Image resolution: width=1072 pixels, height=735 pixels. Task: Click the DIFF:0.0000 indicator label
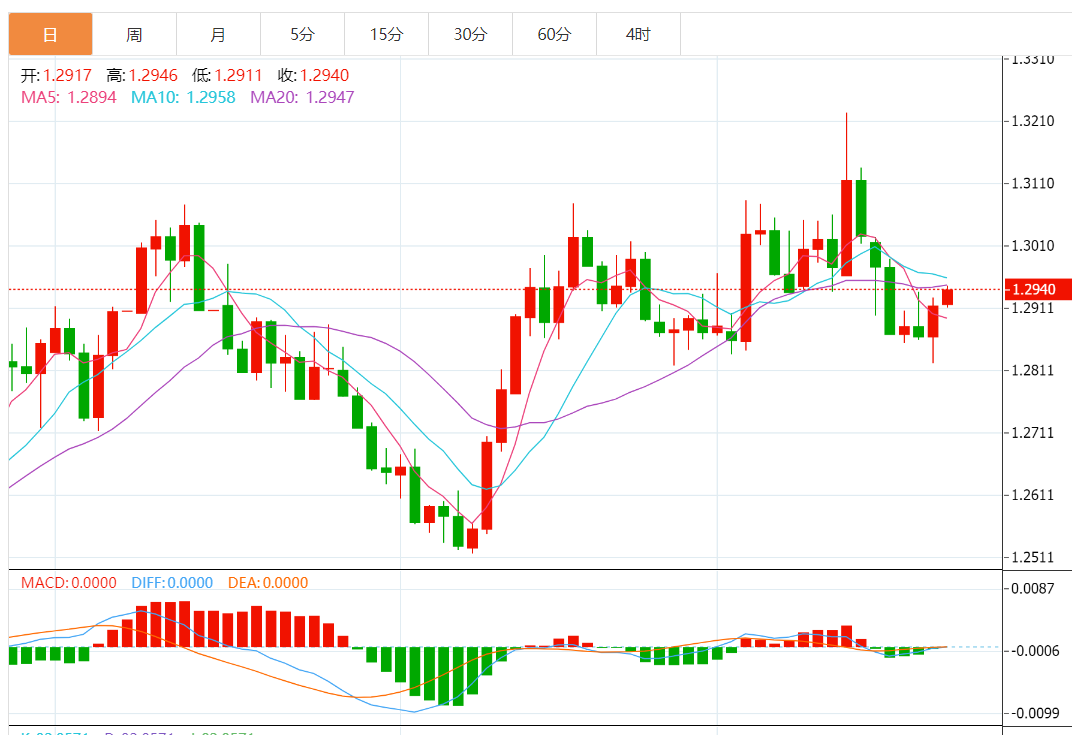pyautogui.click(x=172, y=583)
